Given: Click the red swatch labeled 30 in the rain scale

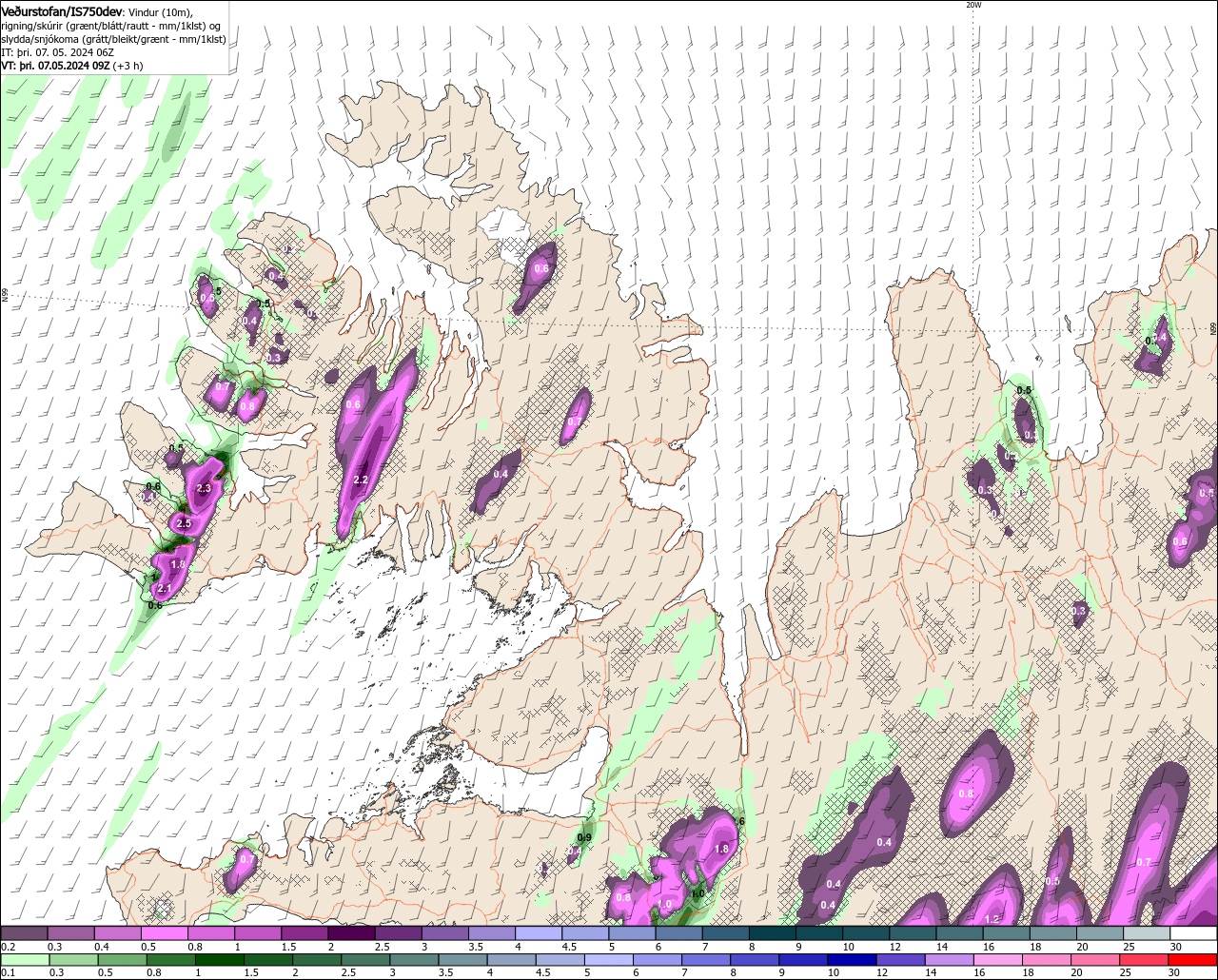Looking at the screenshot, I should pyautogui.click(x=1194, y=959).
